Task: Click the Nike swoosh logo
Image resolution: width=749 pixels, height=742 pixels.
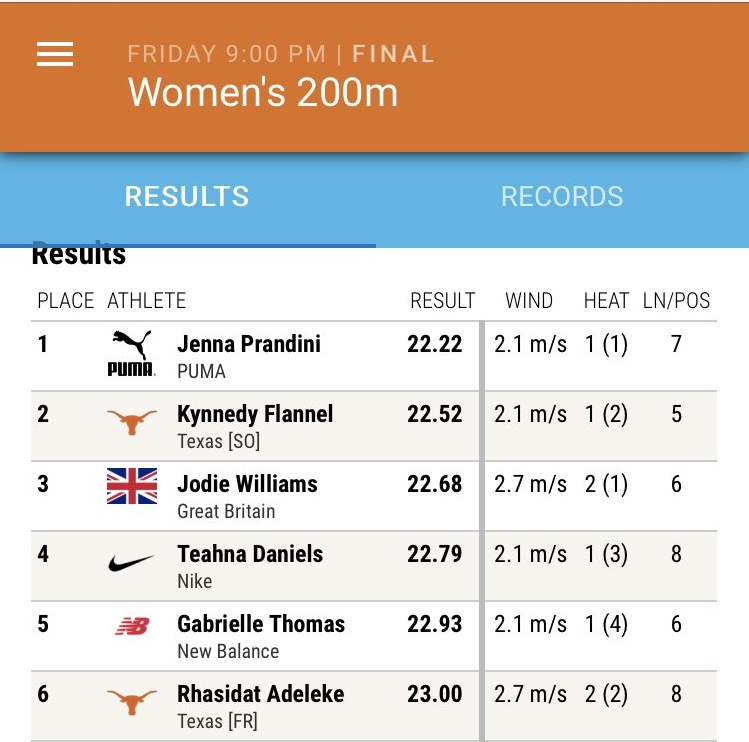Action: [x=131, y=563]
